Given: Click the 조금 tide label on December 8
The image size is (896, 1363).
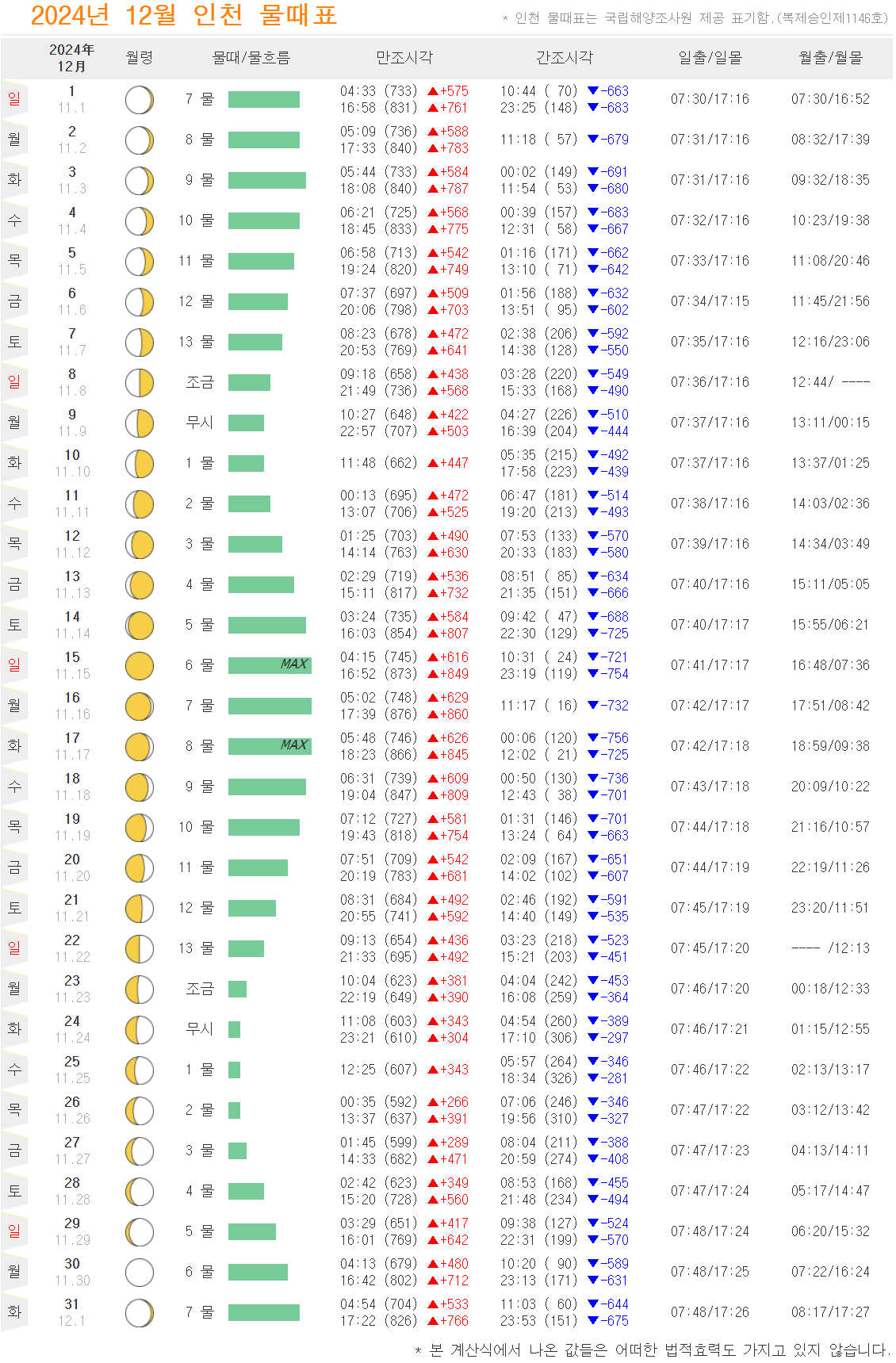Looking at the screenshot, I should pos(200,382).
